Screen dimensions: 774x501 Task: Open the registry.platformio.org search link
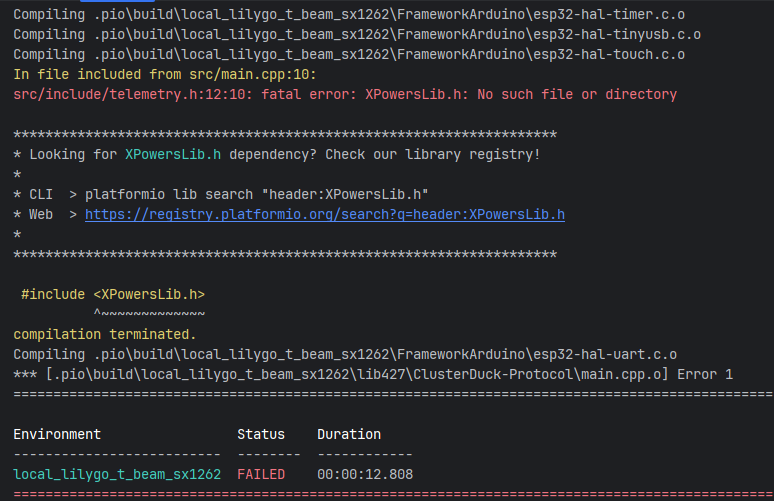tap(324, 214)
